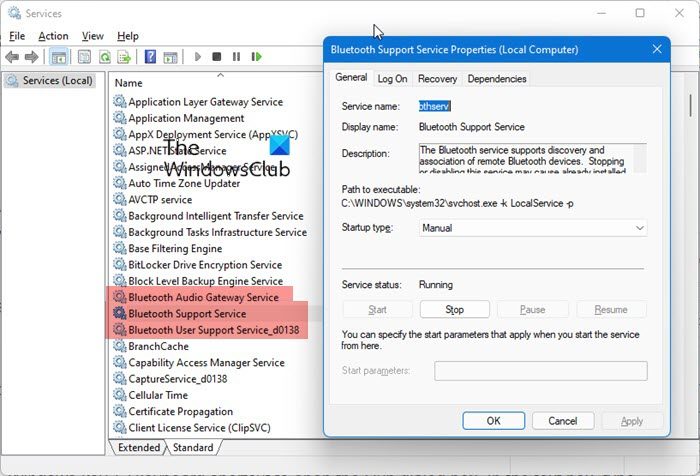Close the Bluetooth Support Service Properties dialog

(657, 49)
